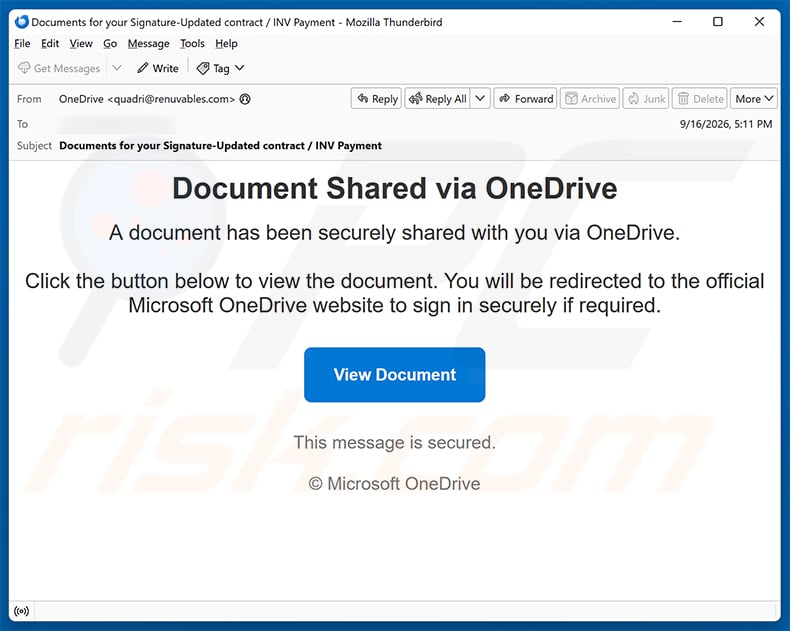Open the Message menu
Viewport: 790px width, 631px height.
[x=149, y=44]
